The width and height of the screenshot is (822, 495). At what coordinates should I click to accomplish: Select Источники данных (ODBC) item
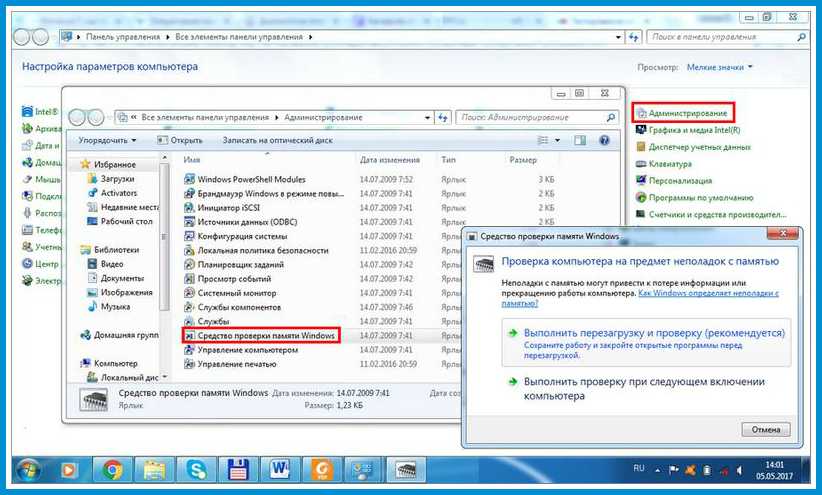[x=241, y=222]
